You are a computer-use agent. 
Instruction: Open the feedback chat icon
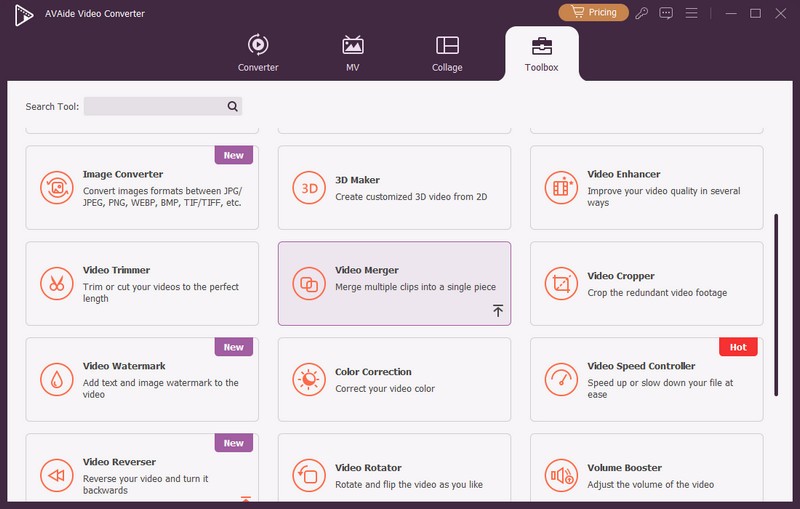pos(666,13)
